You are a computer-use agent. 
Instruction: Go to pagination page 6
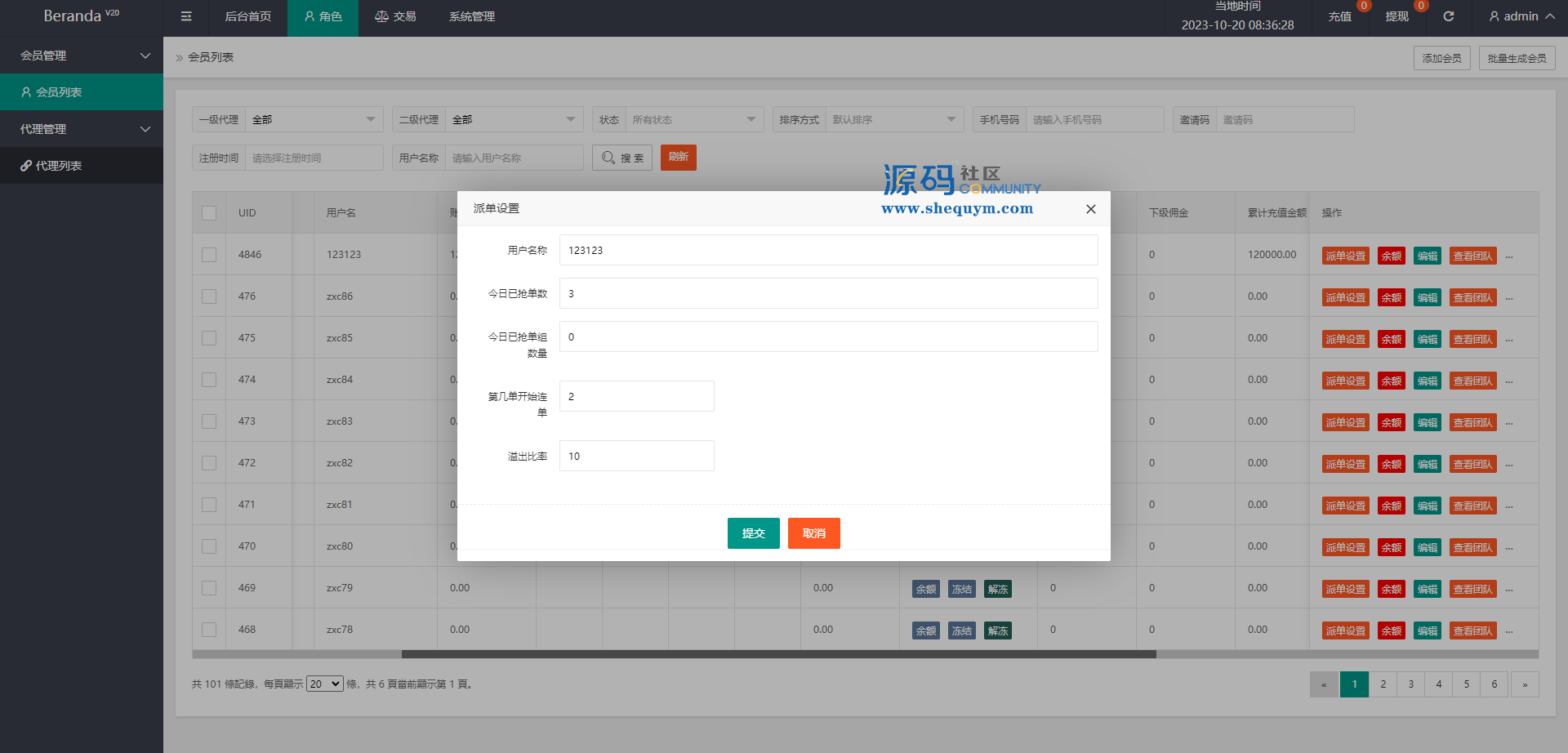click(x=1494, y=684)
